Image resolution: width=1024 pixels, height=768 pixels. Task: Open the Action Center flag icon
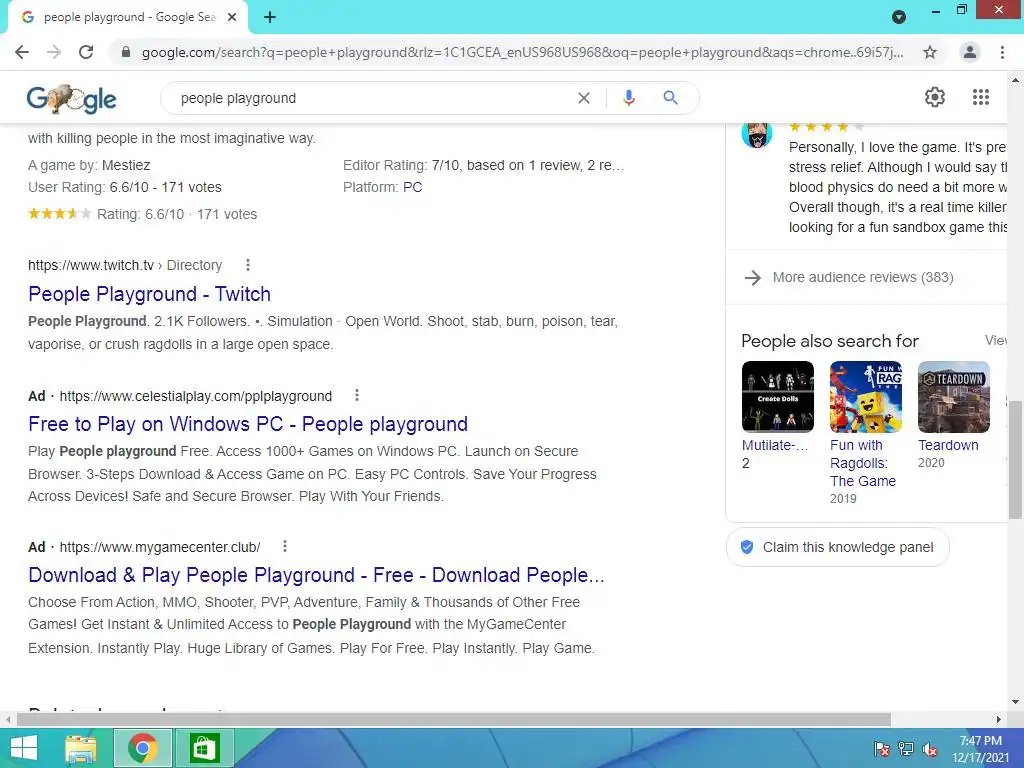tap(881, 749)
